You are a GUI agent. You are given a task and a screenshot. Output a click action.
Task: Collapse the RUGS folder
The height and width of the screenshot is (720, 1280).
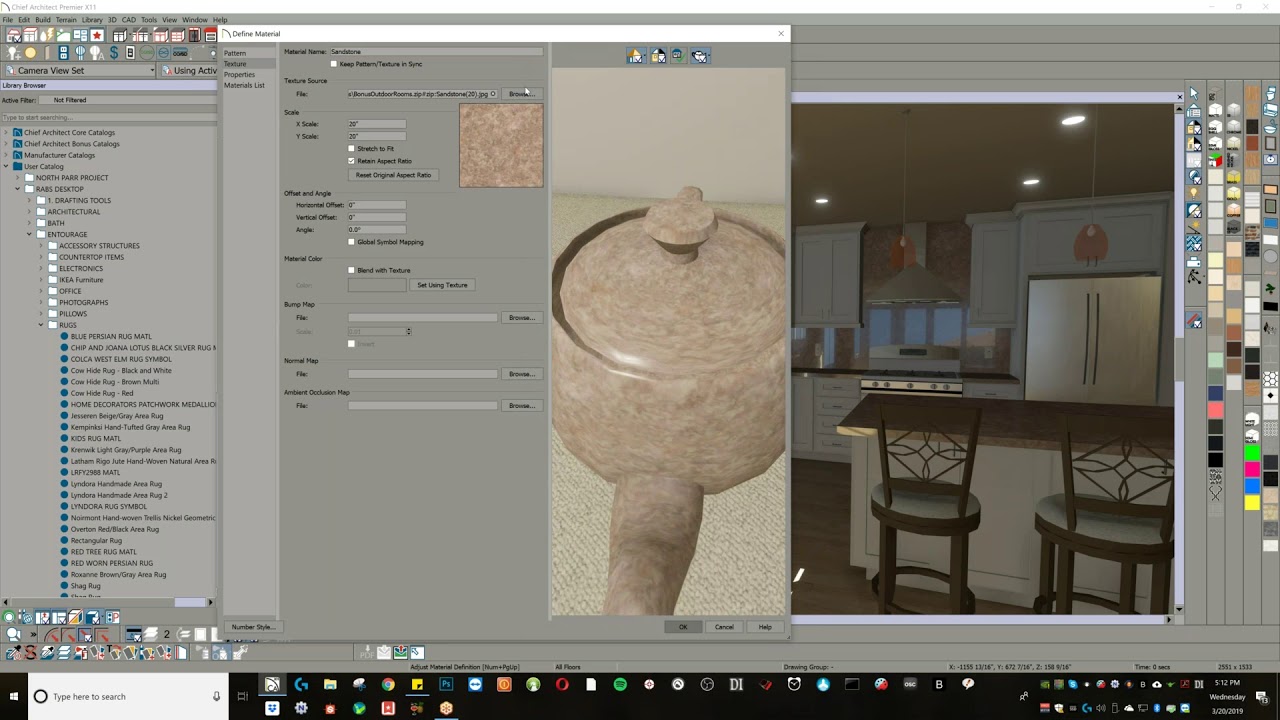pyautogui.click(x=41, y=325)
